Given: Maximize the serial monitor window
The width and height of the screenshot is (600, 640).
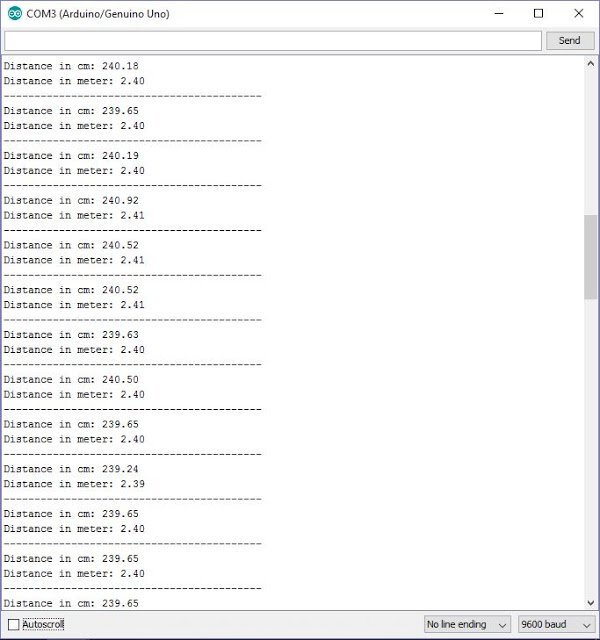Looking at the screenshot, I should pyautogui.click(x=538, y=13).
